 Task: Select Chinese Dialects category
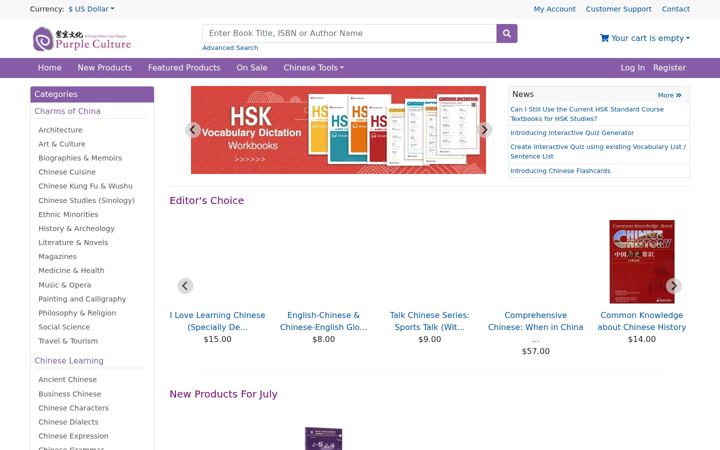click(x=68, y=422)
